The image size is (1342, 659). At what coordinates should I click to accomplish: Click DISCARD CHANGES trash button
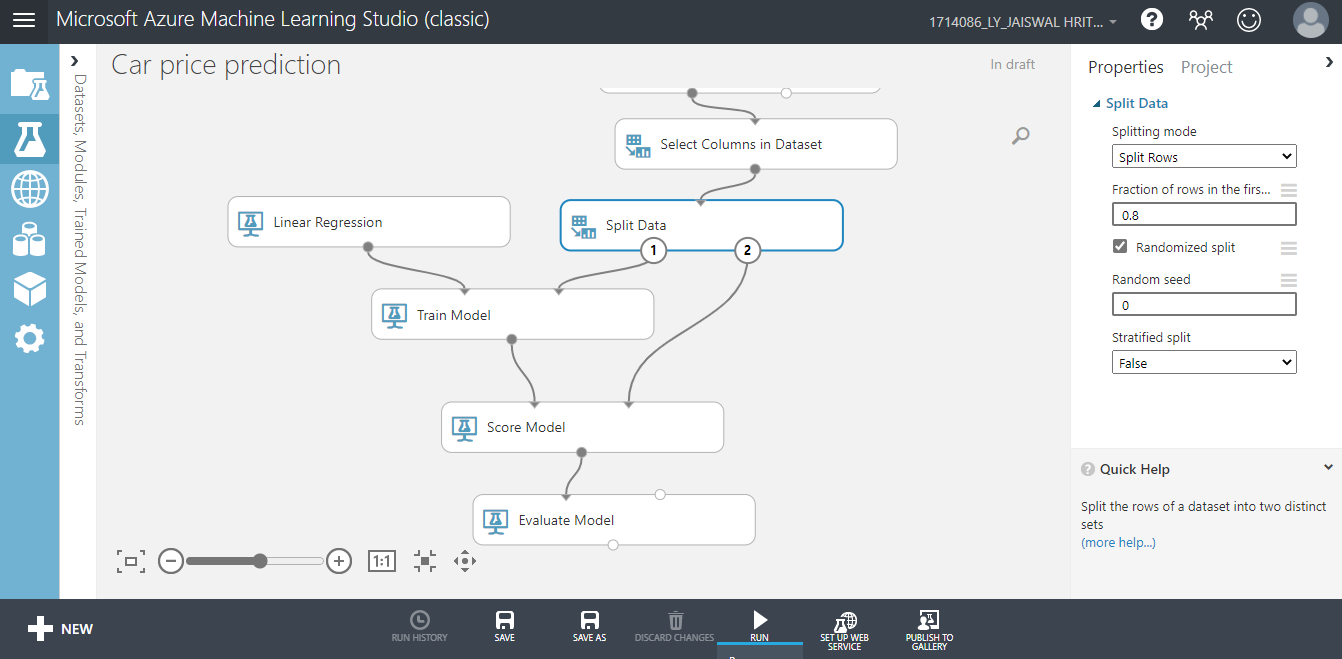[675, 628]
